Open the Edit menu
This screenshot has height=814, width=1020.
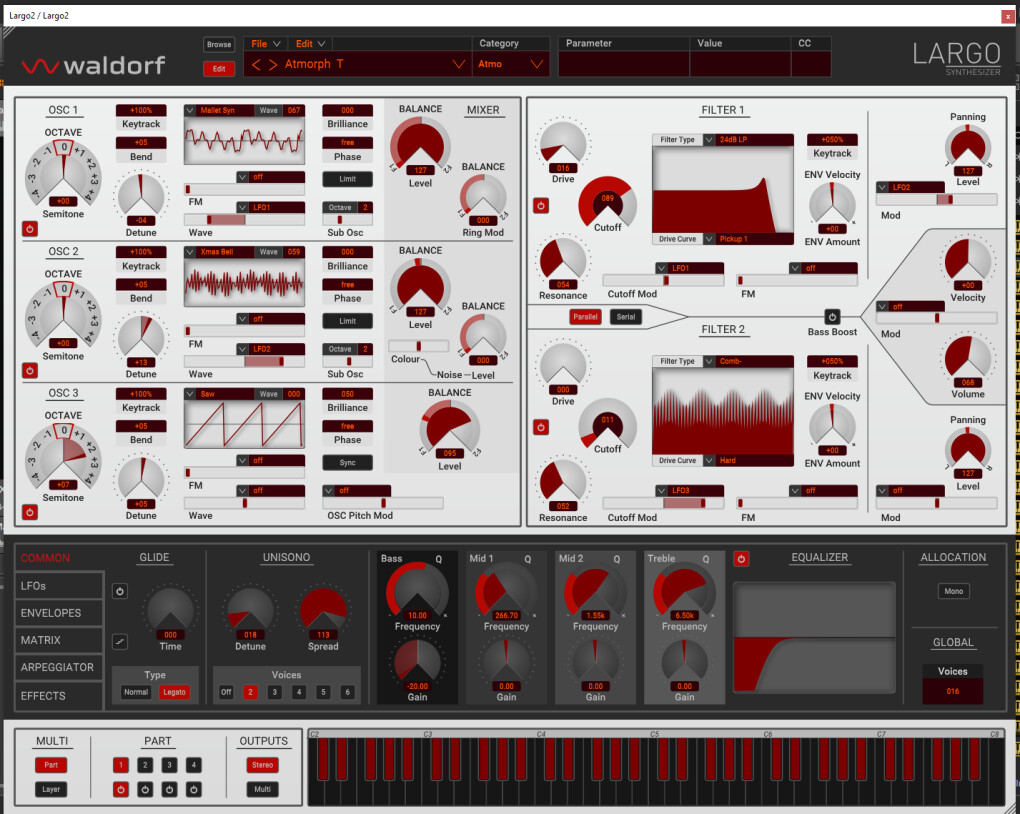pos(310,44)
